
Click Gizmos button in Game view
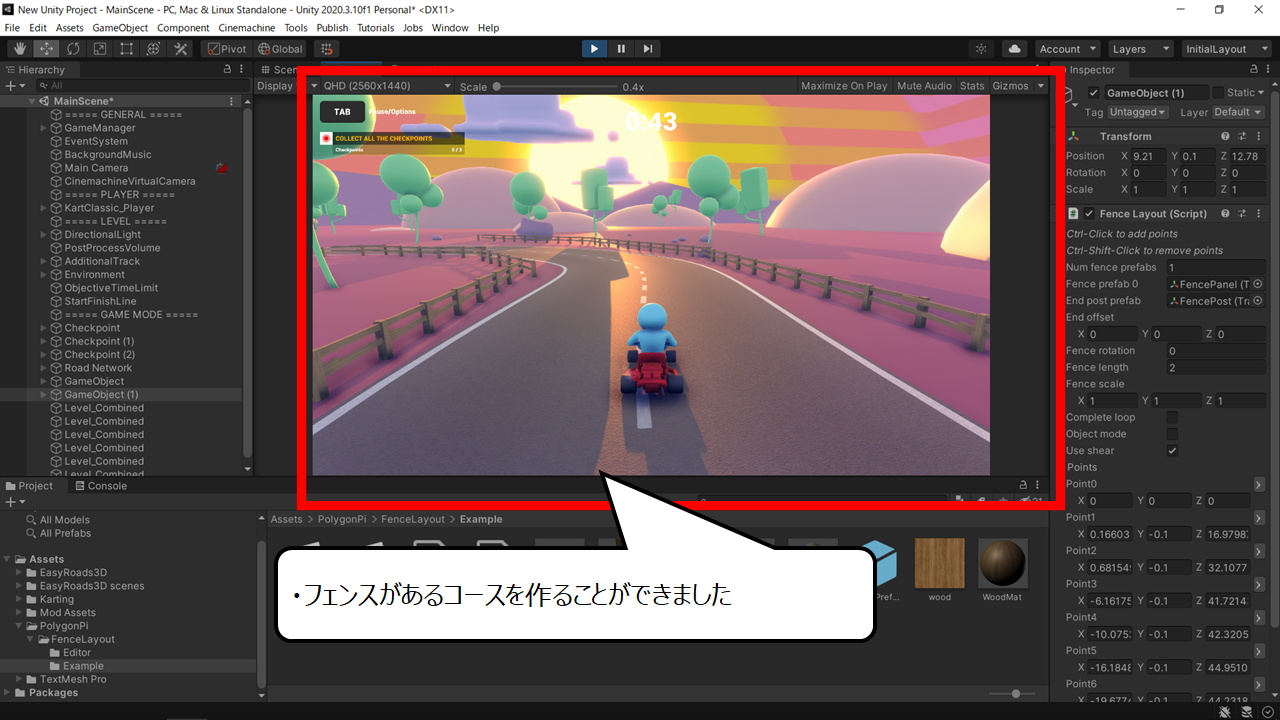pyautogui.click(x=1010, y=86)
